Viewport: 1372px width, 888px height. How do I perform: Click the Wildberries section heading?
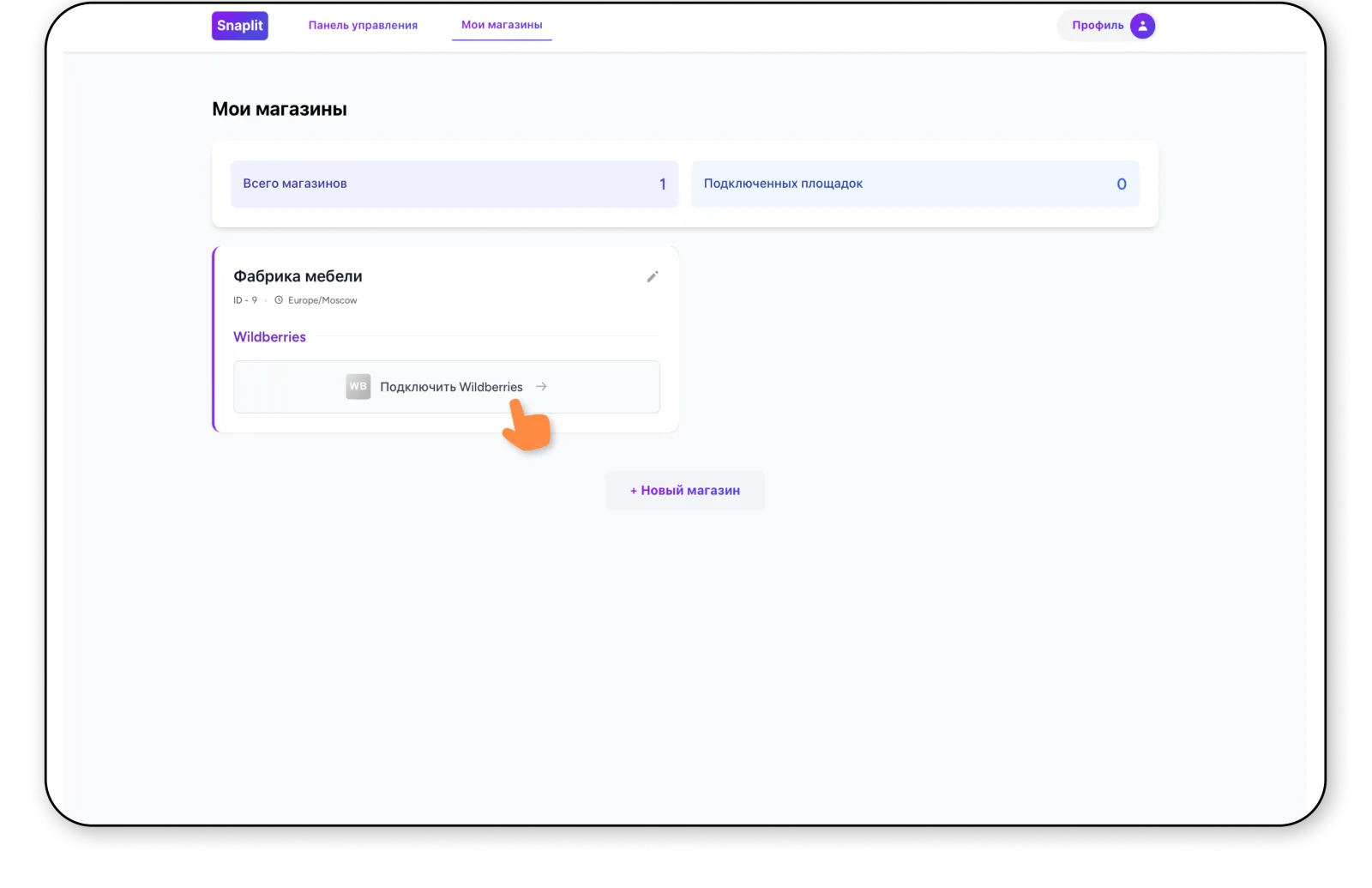270,337
